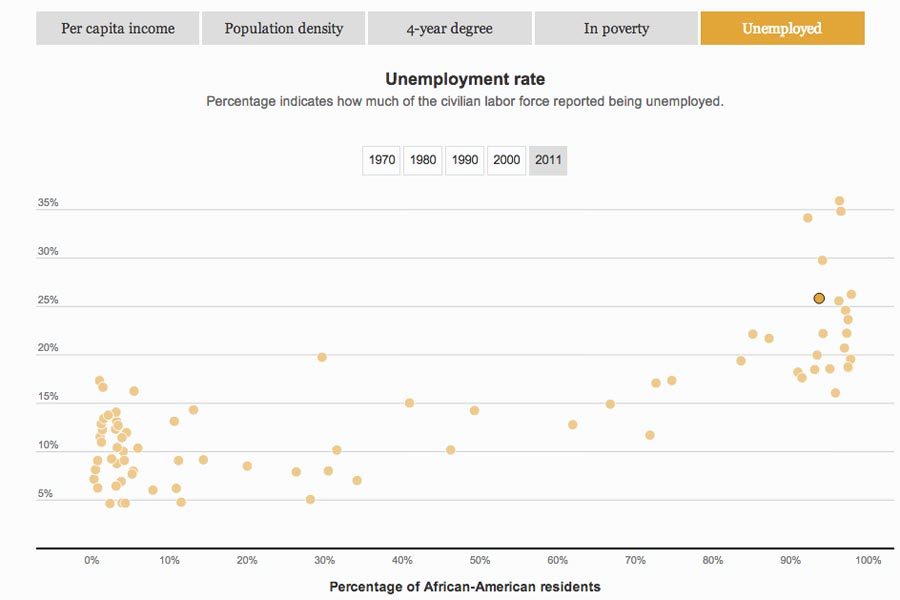
Task: Select the 4-year degree tab
Action: (x=450, y=29)
